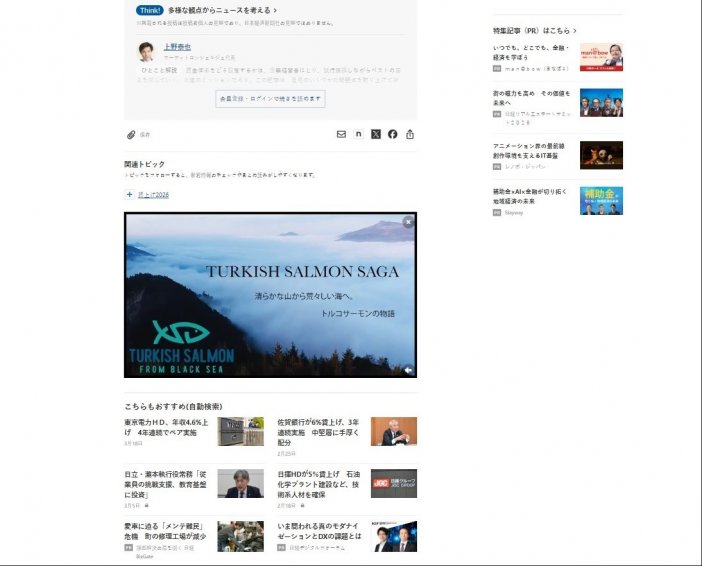Open いつでも、どこでも、金融・経済を学ぼう PR

(531, 52)
